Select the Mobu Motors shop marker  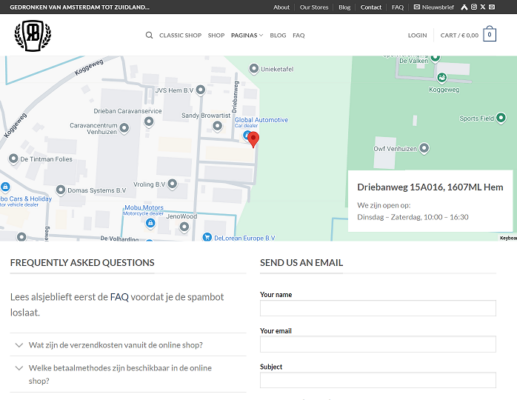pos(150,223)
